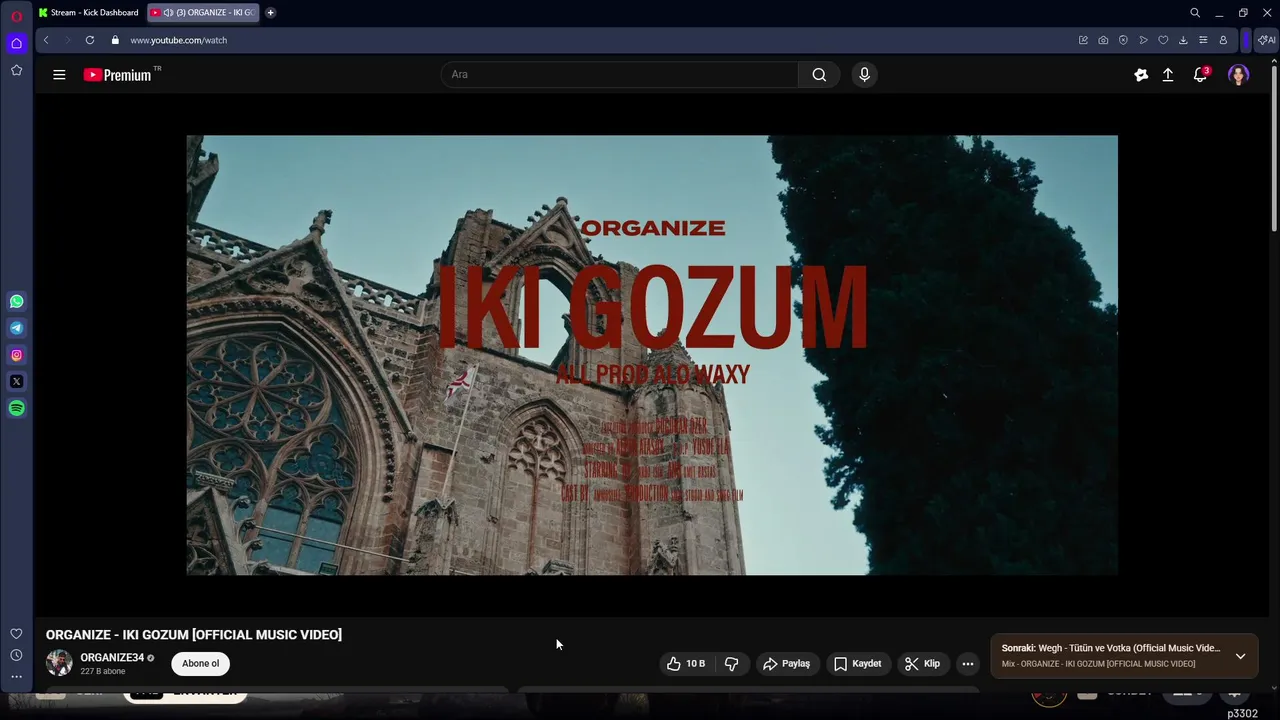Open Opera sidebar history clock
This screenshot has width=1280, height=720.
(16, 655)
